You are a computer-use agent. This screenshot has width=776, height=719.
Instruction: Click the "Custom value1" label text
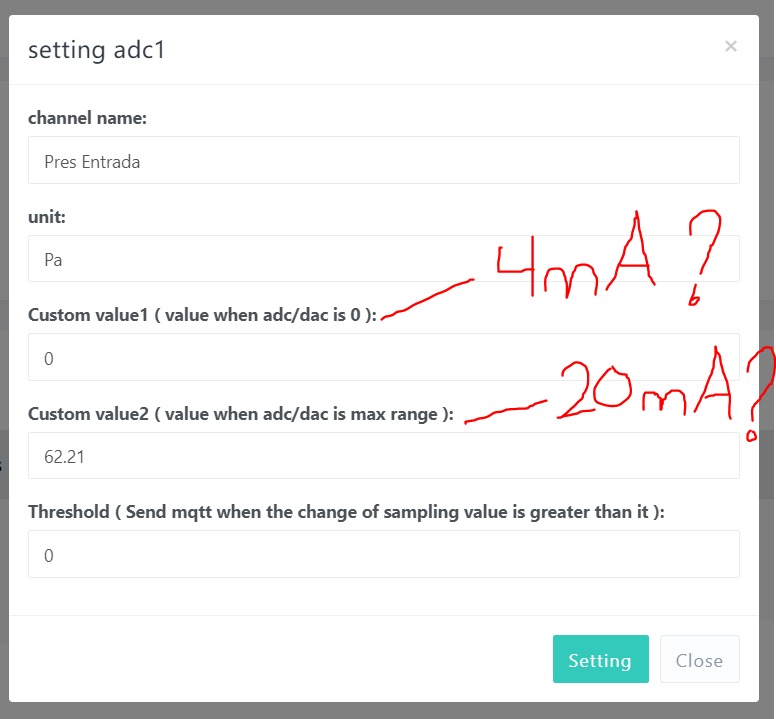(x=90, y=315)
